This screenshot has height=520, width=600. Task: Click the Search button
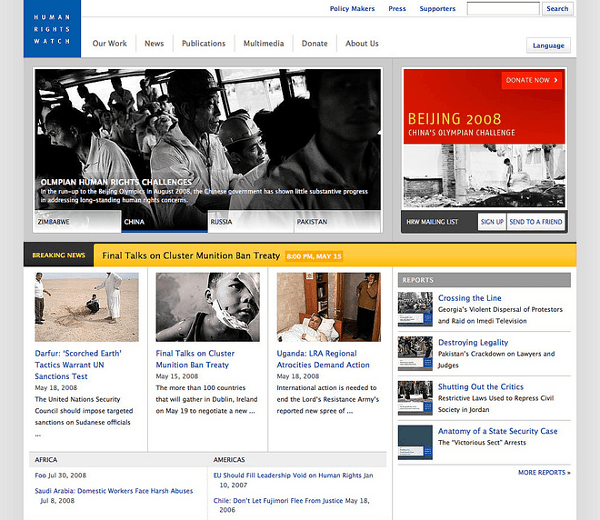[558, 8]
